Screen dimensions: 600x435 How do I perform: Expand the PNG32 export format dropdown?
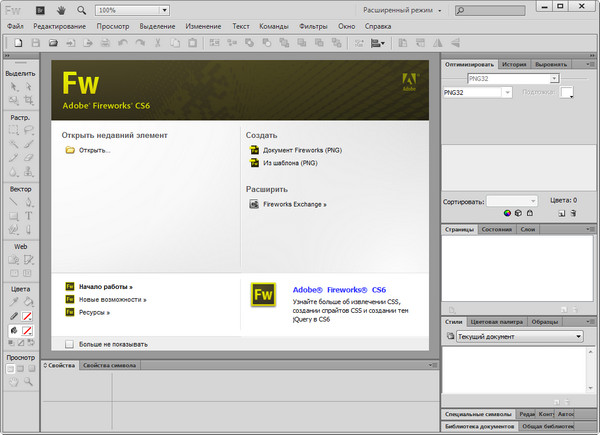point(508,92)
